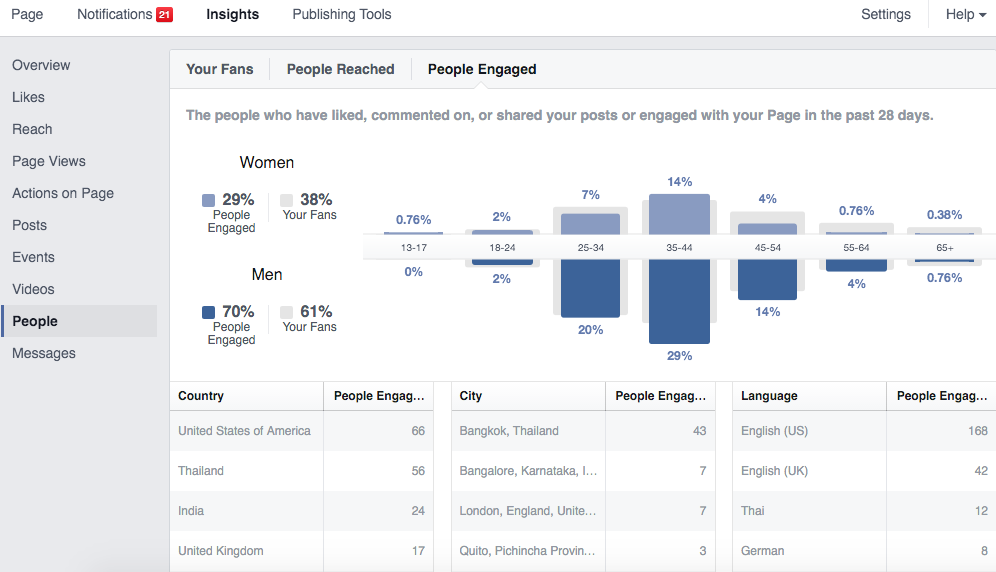Switch to the People Reached tab
This screenshot has height=572, width=996.
[340, 69]
